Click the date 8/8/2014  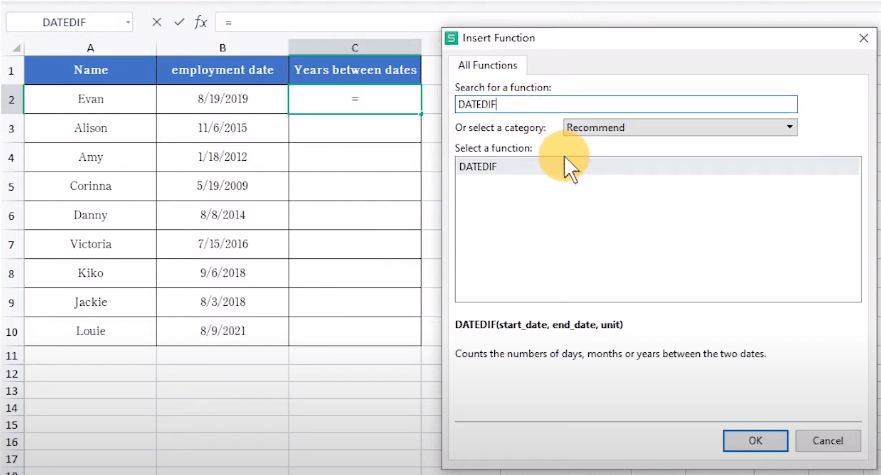[222, 215]
